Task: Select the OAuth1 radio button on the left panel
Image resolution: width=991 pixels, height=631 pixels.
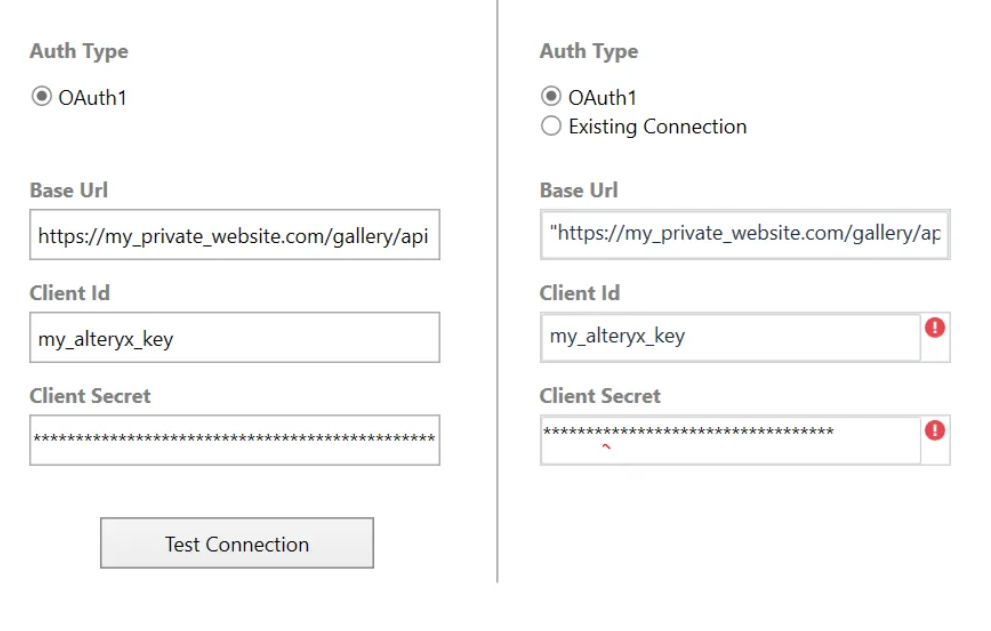Action: pos(40,97)
